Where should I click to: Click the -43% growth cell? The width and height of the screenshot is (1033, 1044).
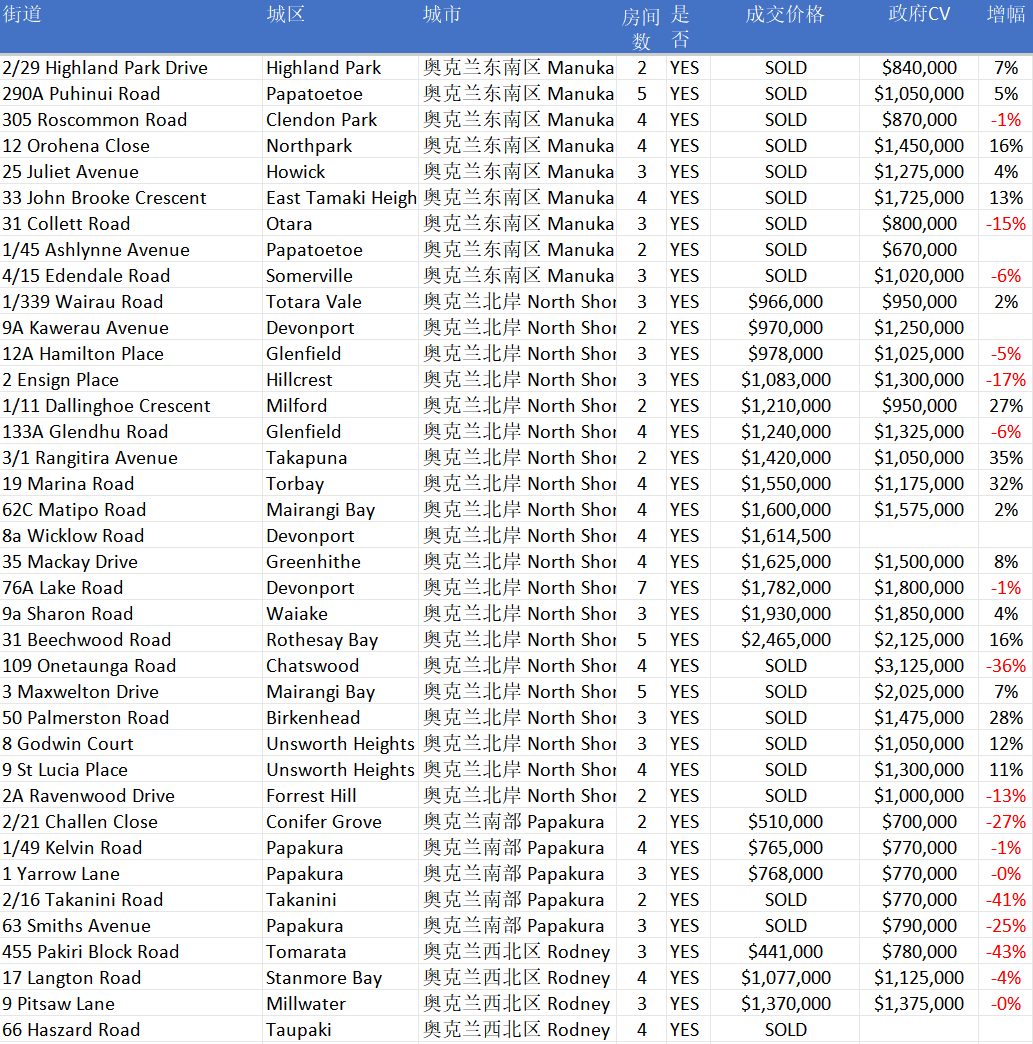click(x=1006, y=951)
